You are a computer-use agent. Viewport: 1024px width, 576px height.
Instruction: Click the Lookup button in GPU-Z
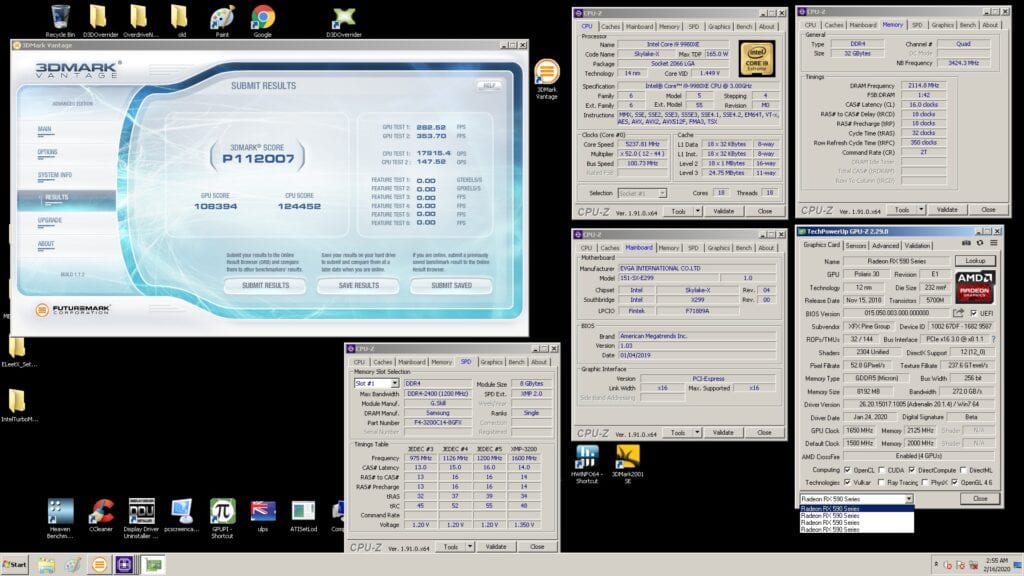975,261
